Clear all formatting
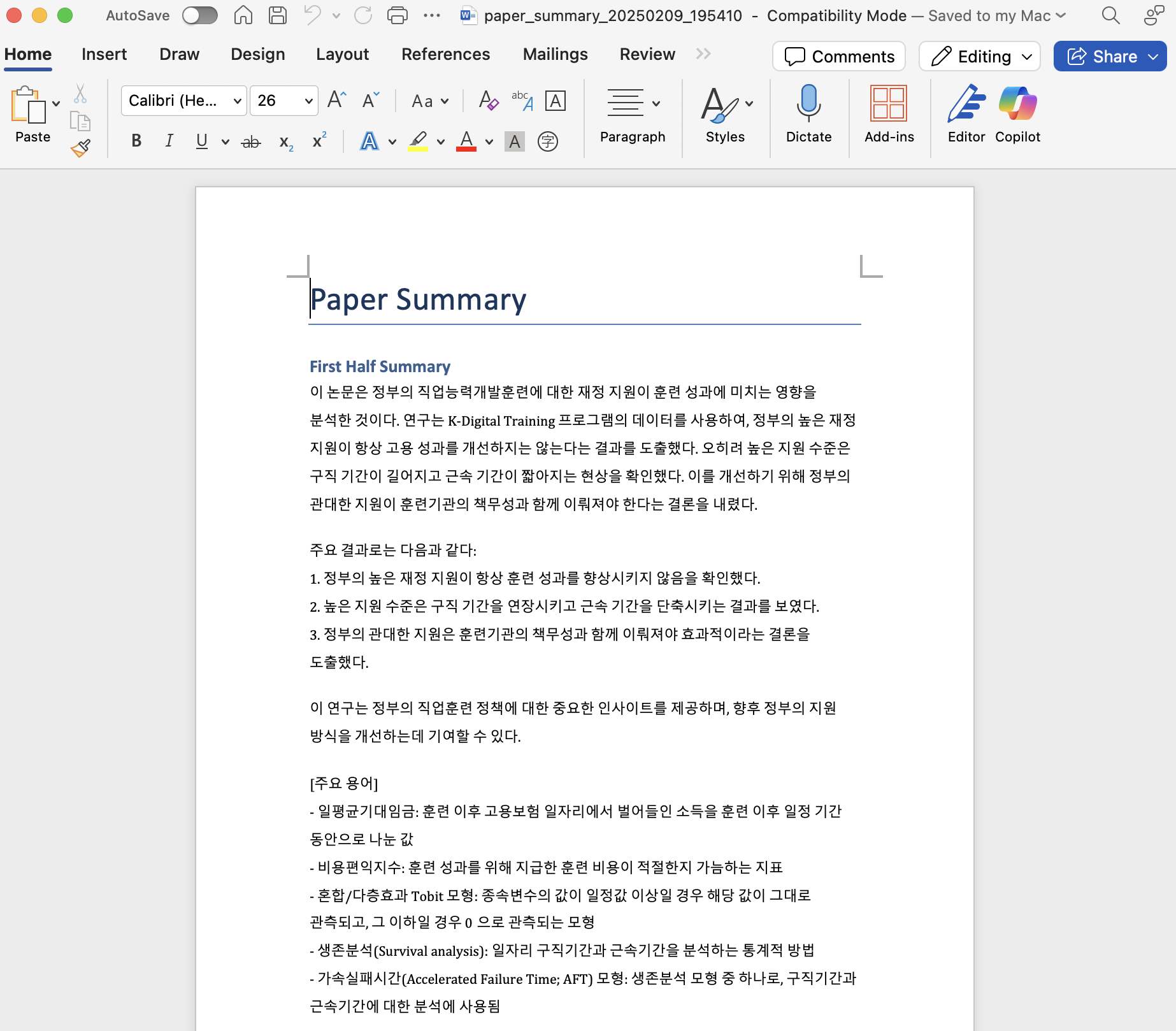The height and width of the screenshot is (1031, 1176). click(x=489, y=101)
